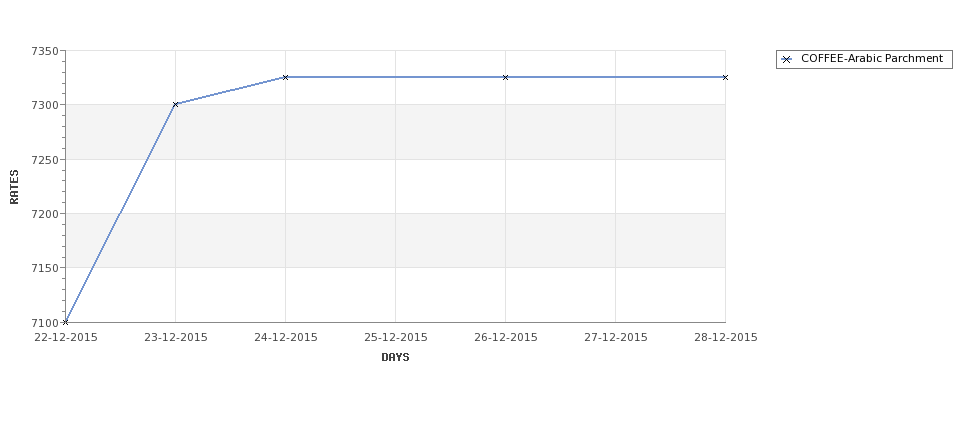The width and height of the screenshot is (975, 429).
Task: Click the data point marker at 22-12-2015
Action: coord(65,322)
